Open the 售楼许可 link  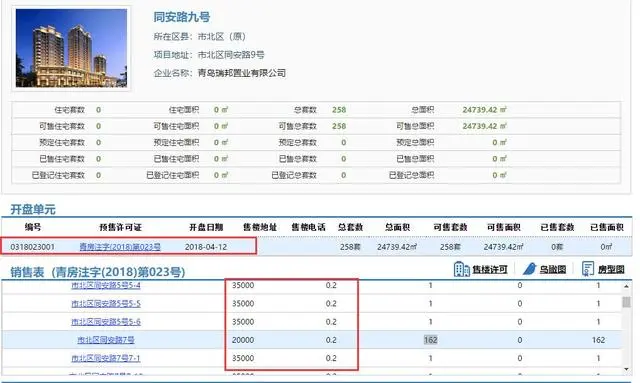tap(490, 269)
